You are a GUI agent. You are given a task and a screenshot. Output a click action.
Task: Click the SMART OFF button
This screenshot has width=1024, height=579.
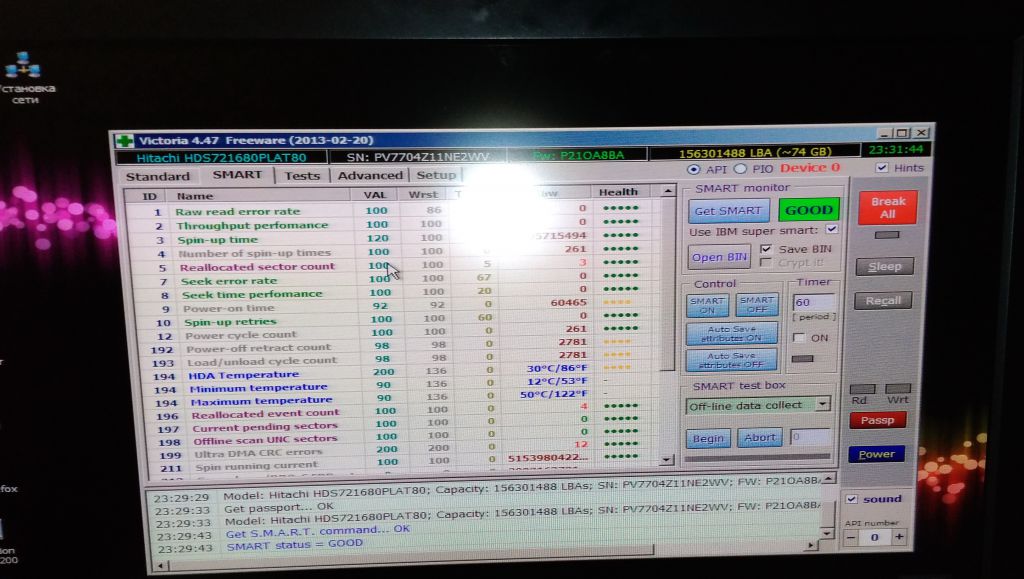pos(757,305)
